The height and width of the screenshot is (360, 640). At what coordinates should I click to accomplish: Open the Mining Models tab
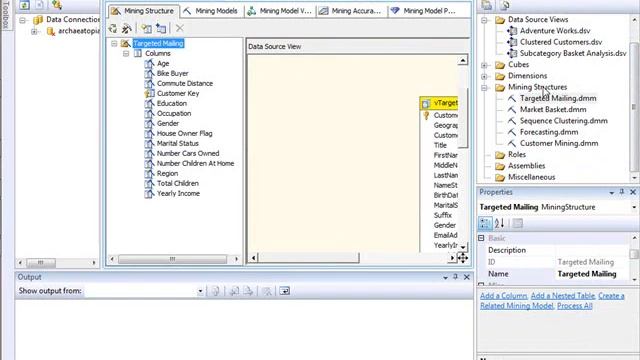pos(211,11)
